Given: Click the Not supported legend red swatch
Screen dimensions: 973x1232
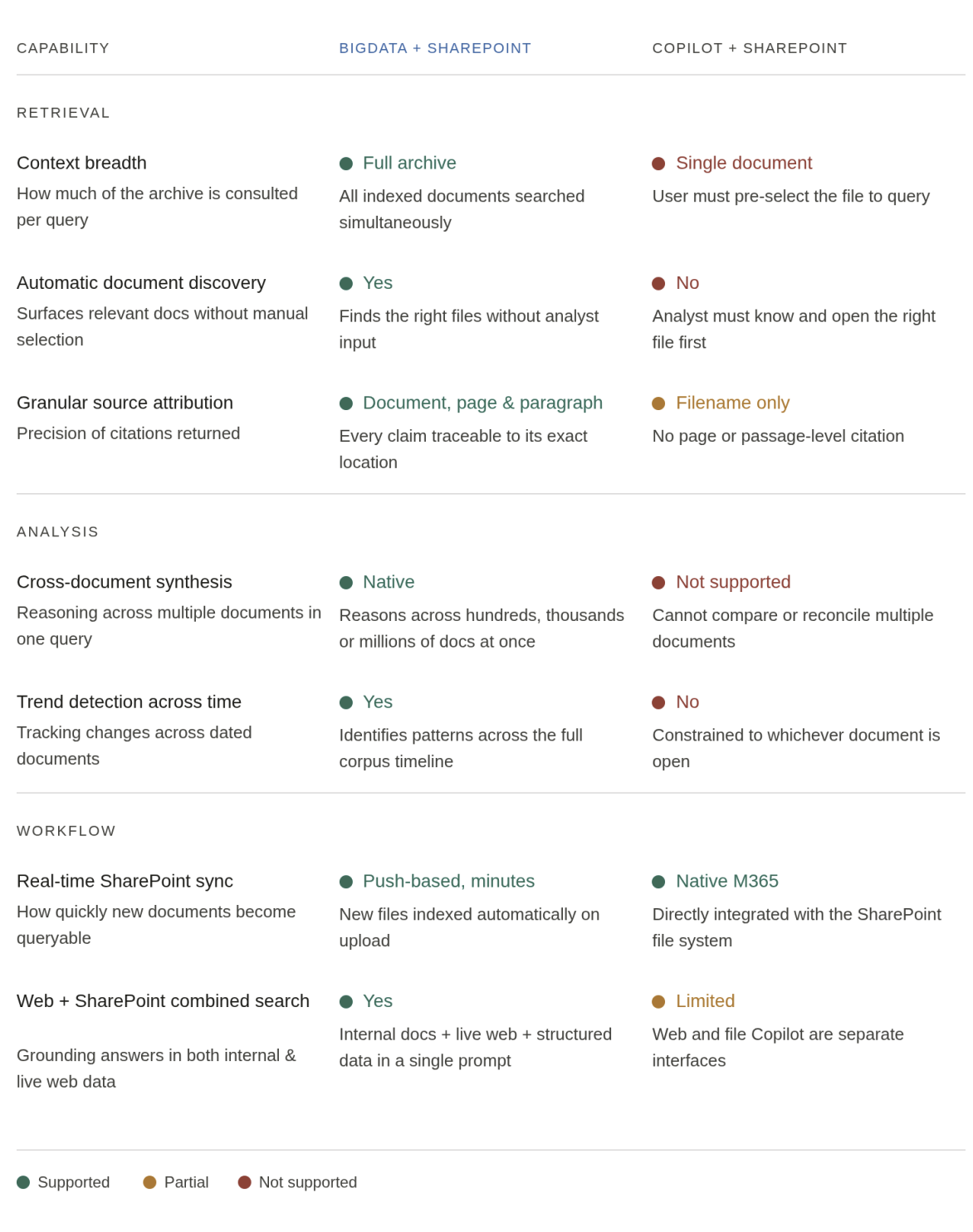Looking at the screenshot, I should click(x=244, y=1182).
